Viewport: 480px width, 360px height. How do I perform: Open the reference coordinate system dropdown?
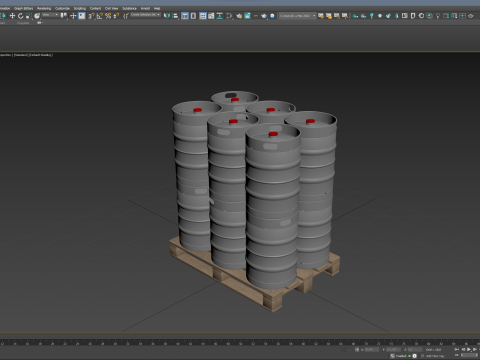50,15
